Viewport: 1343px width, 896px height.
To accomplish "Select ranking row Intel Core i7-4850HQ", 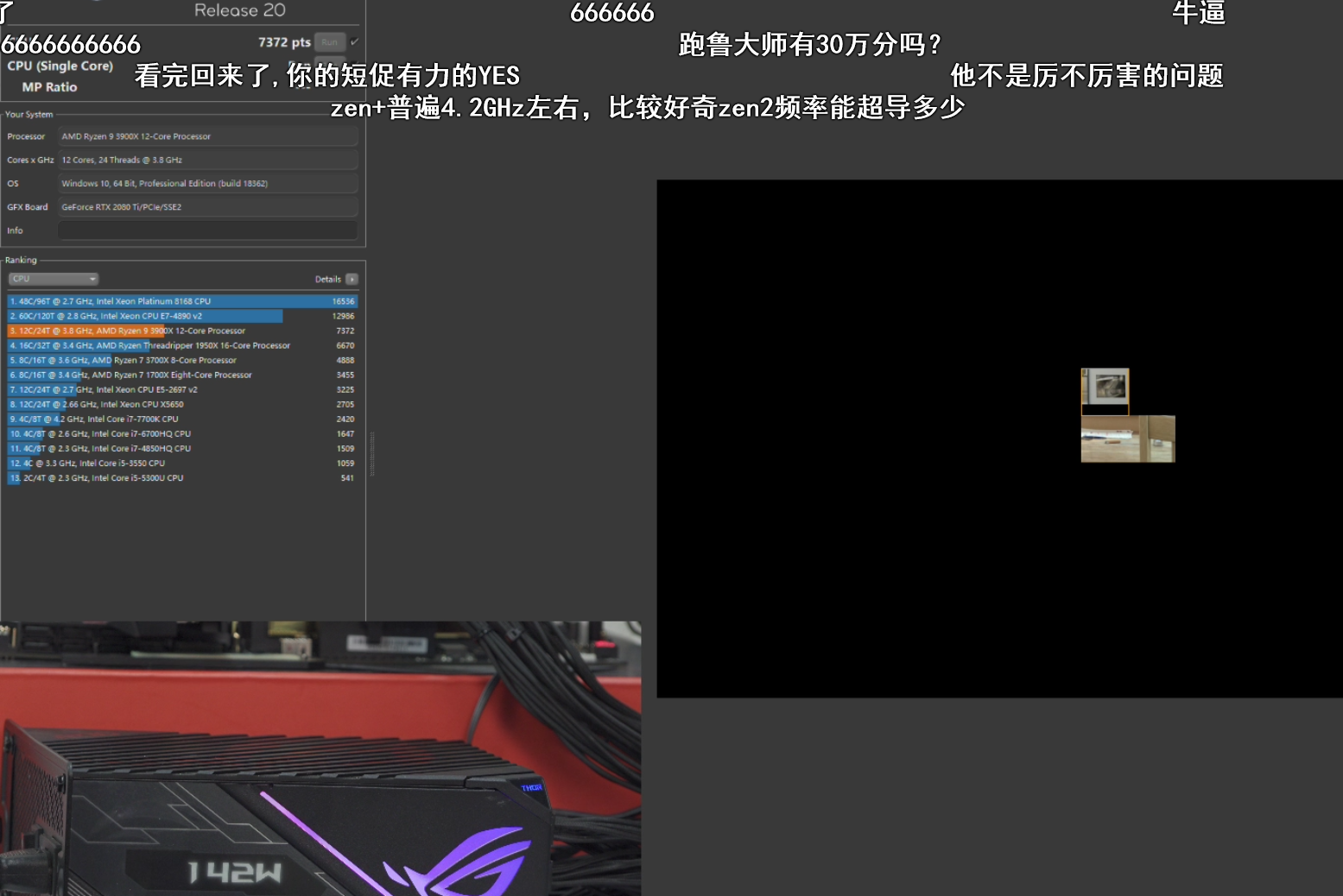I will [182, 448].
